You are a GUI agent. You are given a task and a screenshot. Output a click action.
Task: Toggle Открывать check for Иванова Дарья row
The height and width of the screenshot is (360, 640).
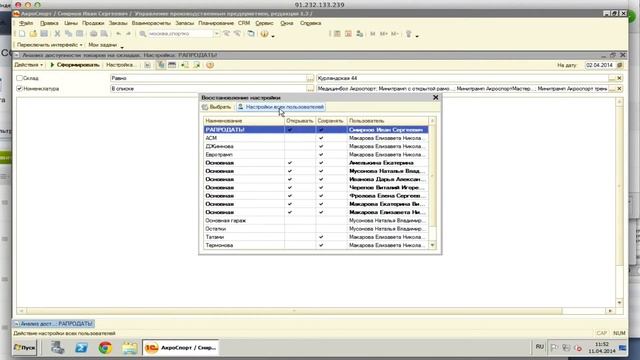click(290, 179)
